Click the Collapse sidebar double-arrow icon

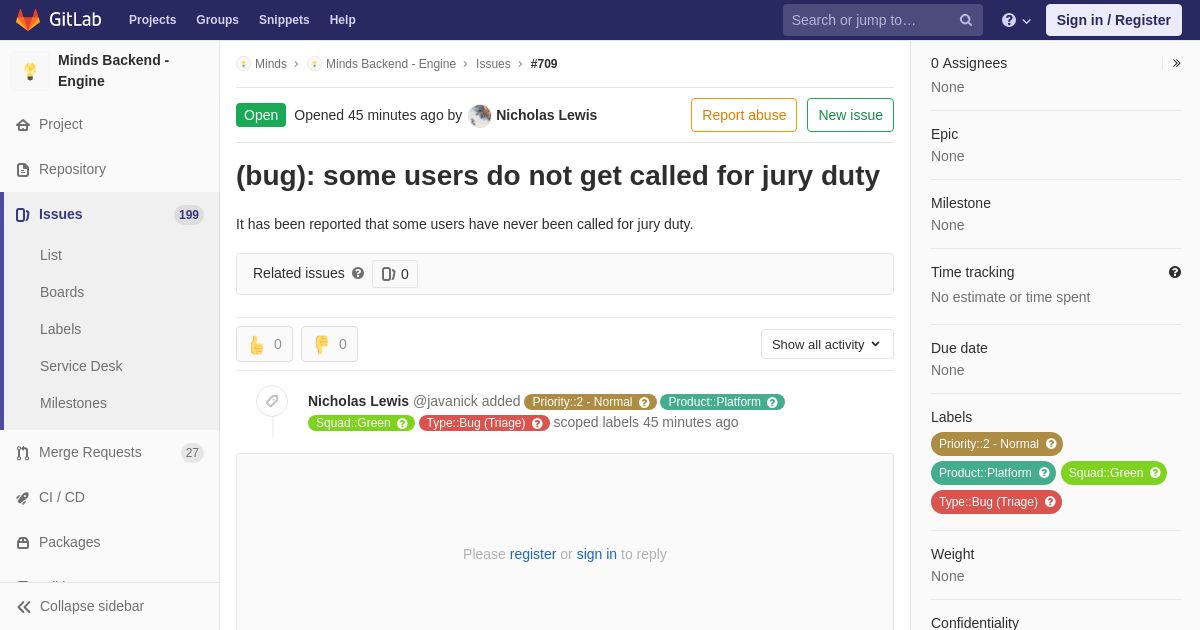pyautogui.click(x=24, y=607)
